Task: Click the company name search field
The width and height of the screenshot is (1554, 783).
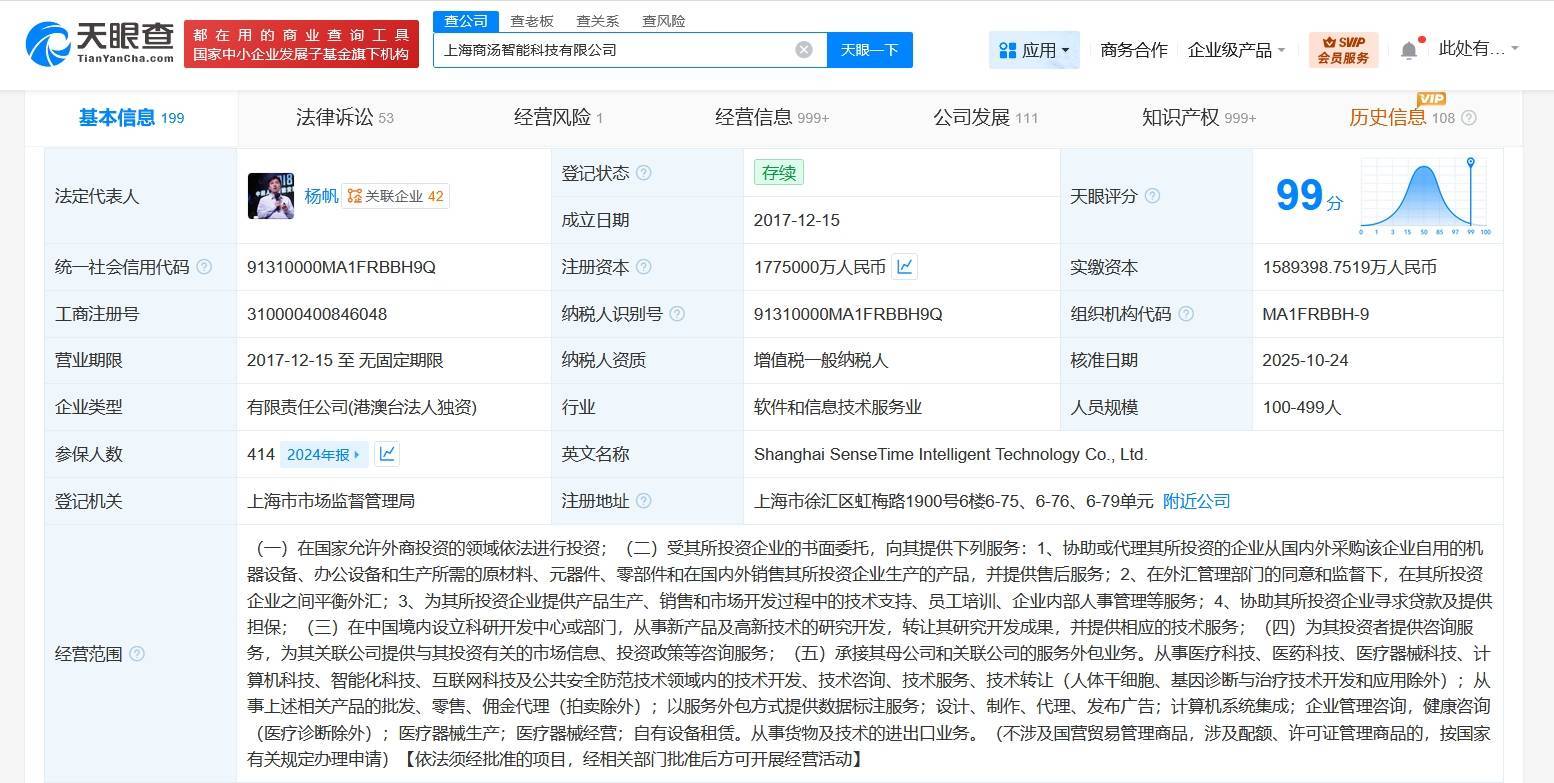Action: point(610,50)
